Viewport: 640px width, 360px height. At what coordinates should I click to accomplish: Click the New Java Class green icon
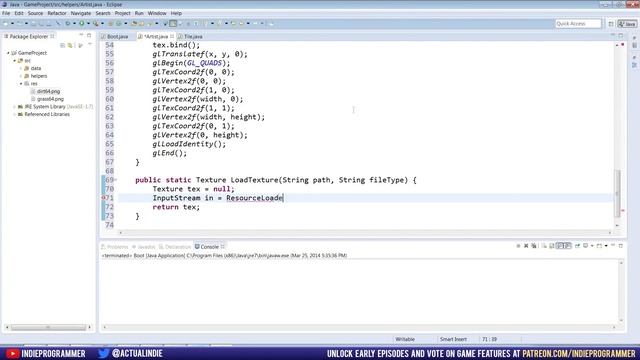(x=118, y=24)
